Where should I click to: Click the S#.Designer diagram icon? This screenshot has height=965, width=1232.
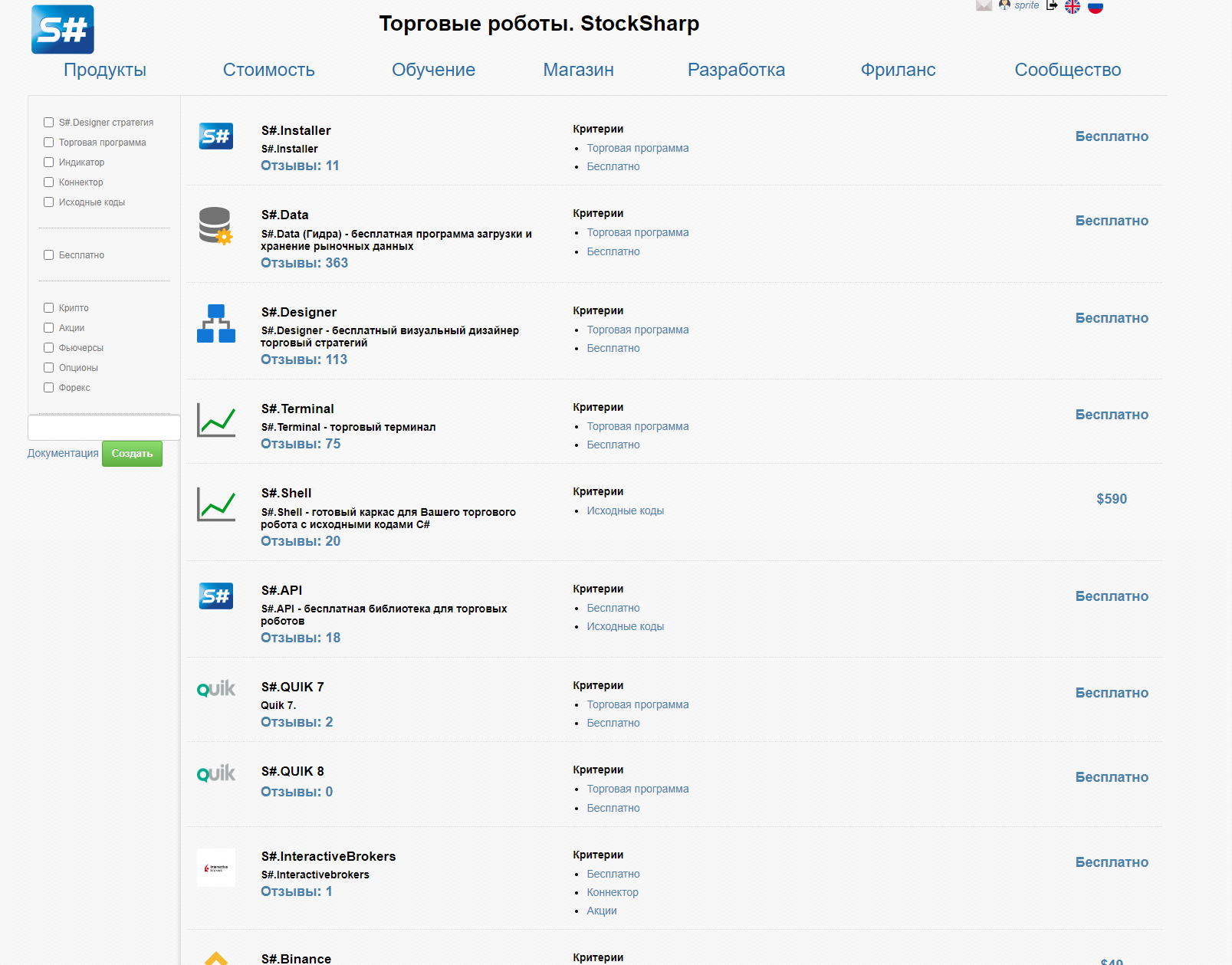click(x=215, y=323)
